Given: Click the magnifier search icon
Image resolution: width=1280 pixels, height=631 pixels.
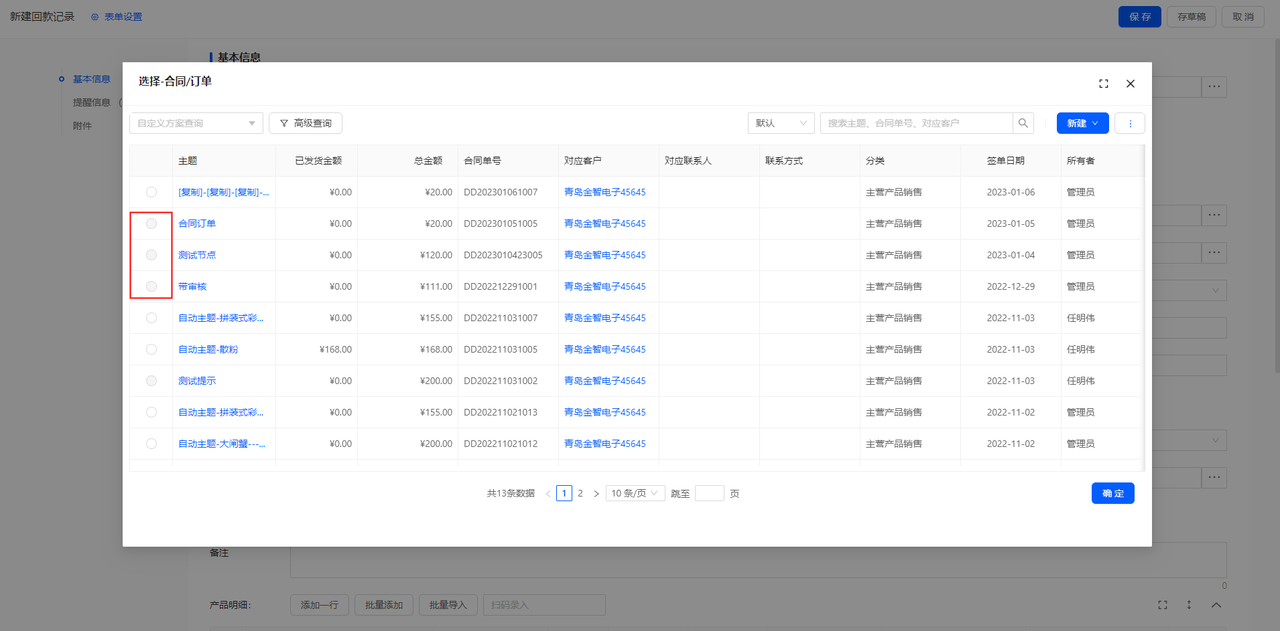Looking at the screenshot, I should [x=1024, y=123].
